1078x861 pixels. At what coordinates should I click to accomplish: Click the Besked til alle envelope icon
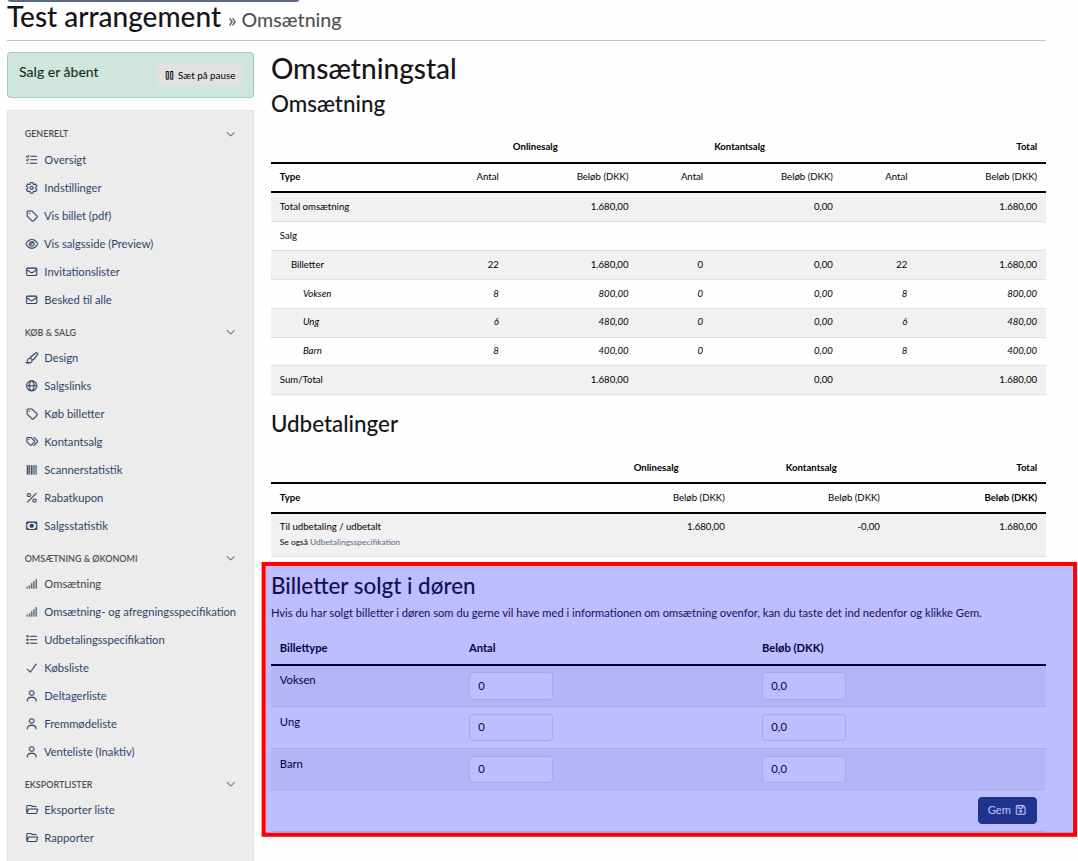point(32,300)
